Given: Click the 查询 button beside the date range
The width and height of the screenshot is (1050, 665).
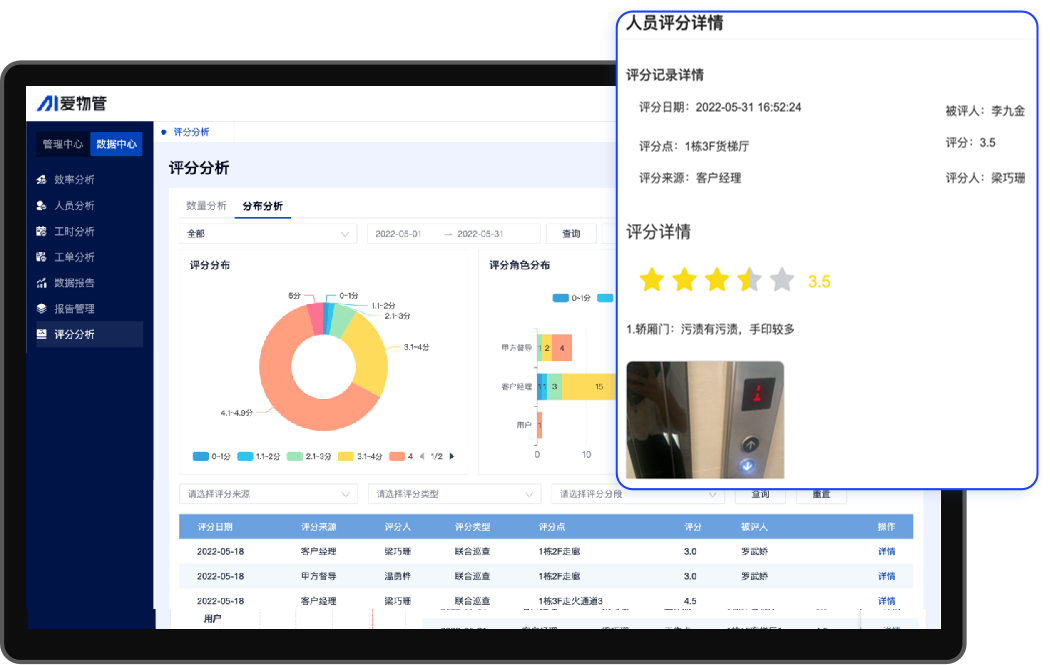Looking at the screenshot, I should tap(571, 234).
